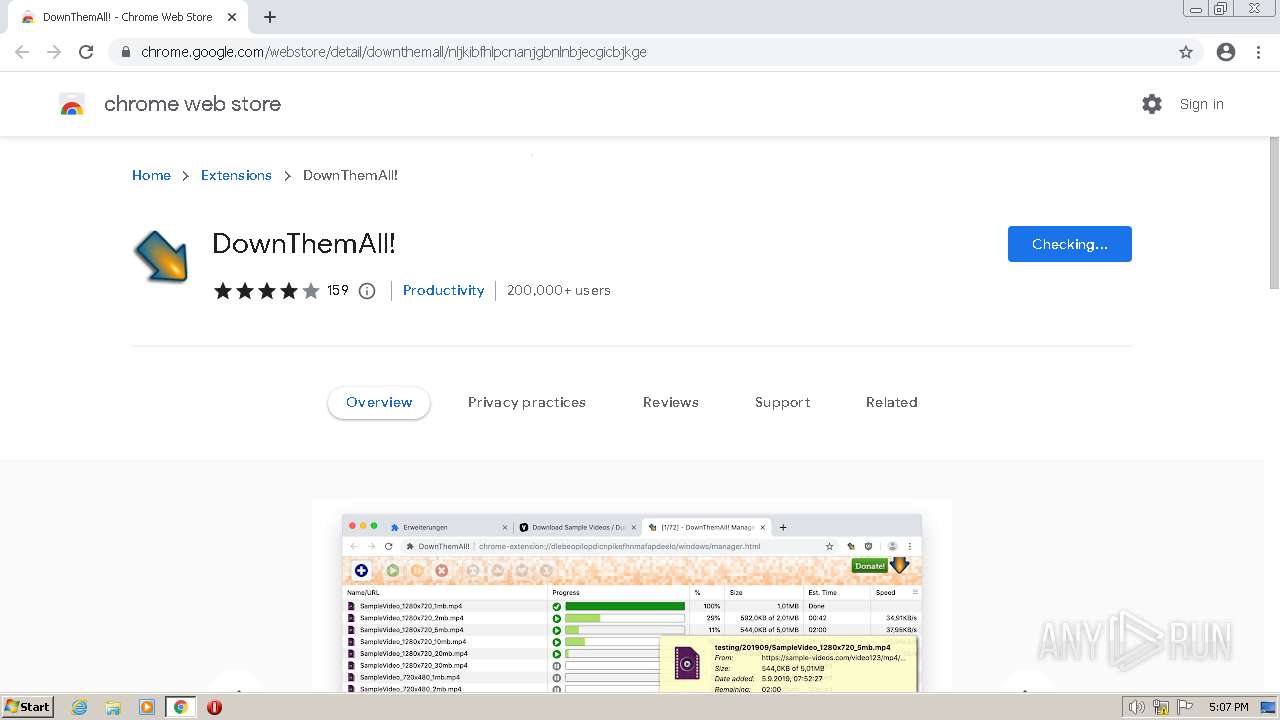Click the 5:07 PM clock
The height and width of the screenshot is (720, 1280).
(x=1228, y=707)
